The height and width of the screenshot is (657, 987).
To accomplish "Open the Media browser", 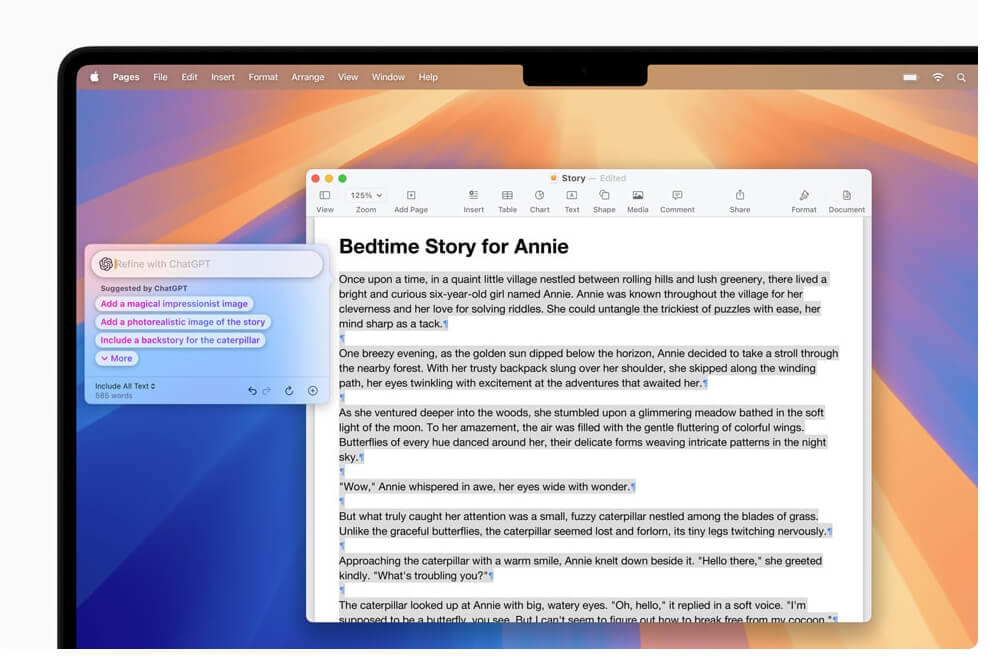I will (637, 197).
